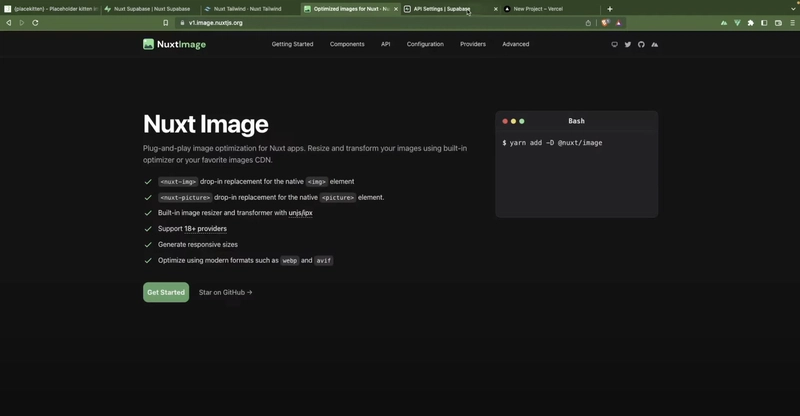Open the Providers nav item

473,44
